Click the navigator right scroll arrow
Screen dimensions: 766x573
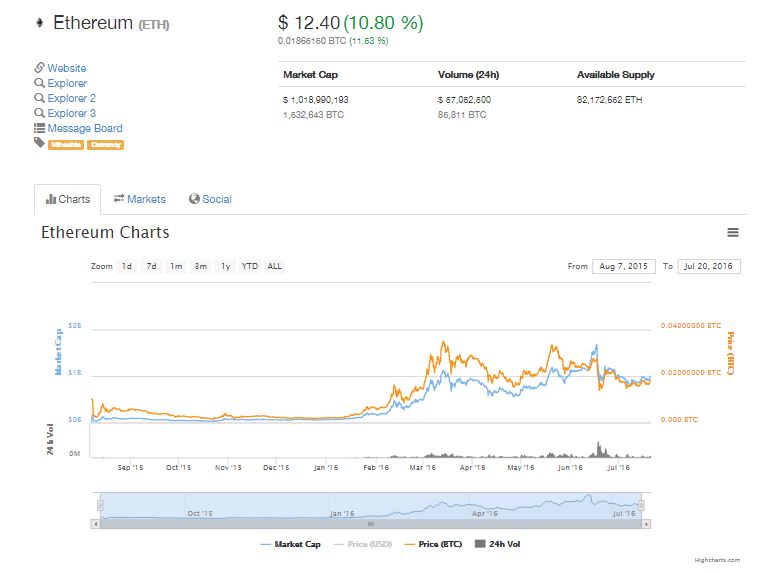pyautogui.click(x=646, y=523)
